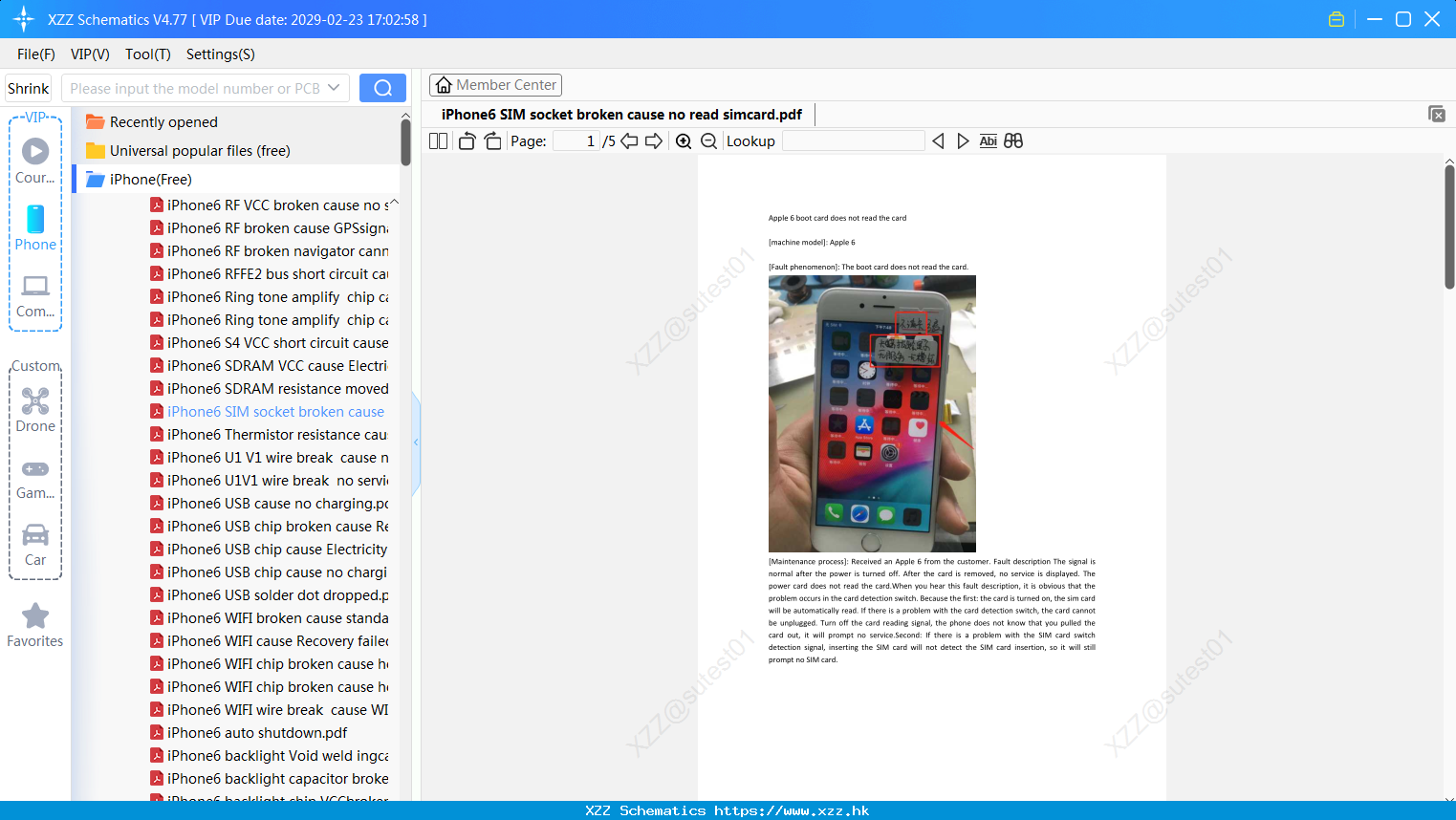1456x820 pixels.
Task: Toggle two-page view layout icon
Action: click(439, 141)
